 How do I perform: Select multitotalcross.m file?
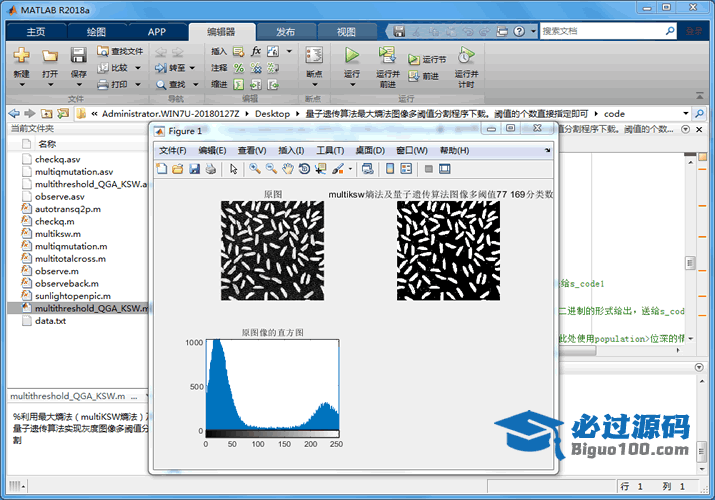click(x=70, y=259)
